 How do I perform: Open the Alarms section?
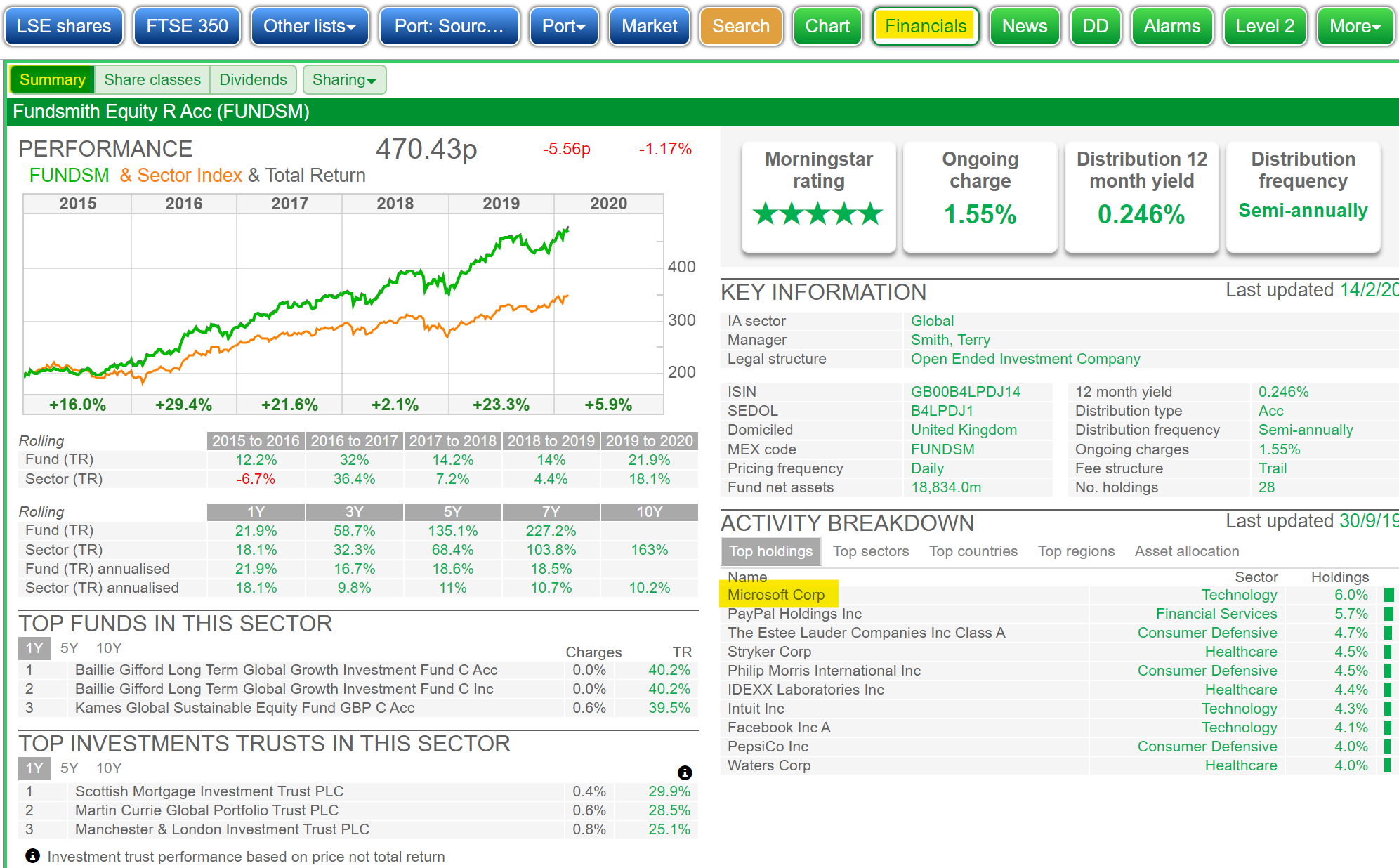click(x=1172, y=26)
